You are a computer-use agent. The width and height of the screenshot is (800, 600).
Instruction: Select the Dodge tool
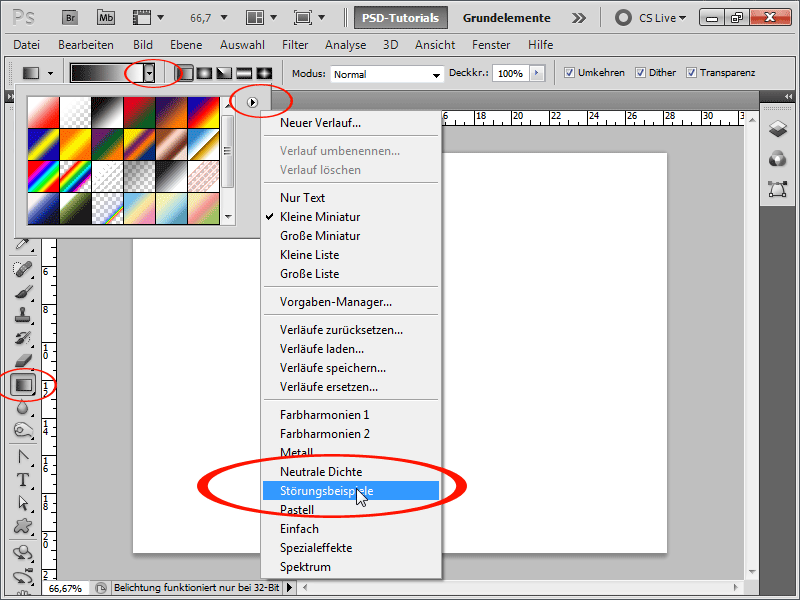(x=22, y=431)
